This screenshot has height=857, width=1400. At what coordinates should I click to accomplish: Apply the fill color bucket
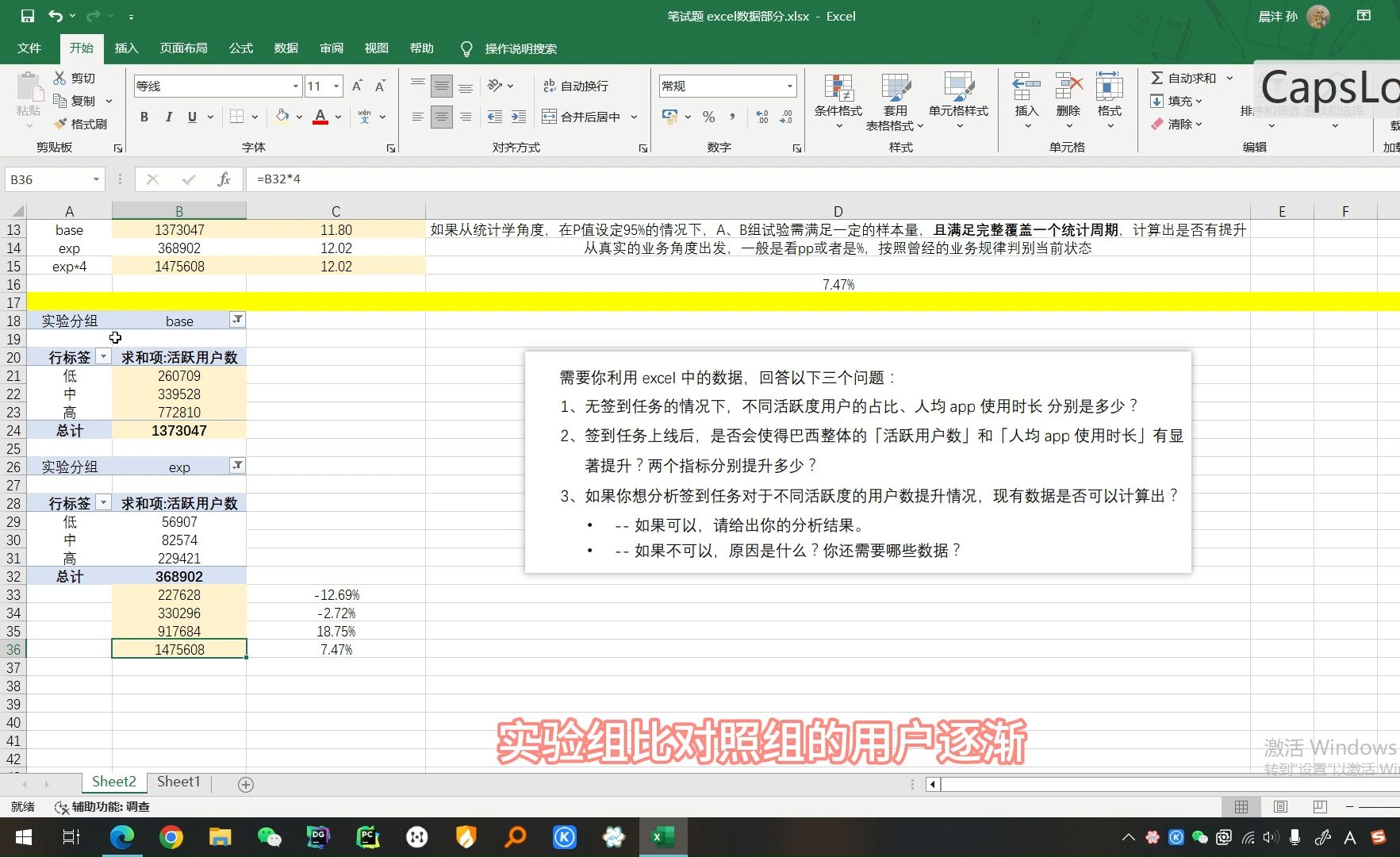pos(282,117)
